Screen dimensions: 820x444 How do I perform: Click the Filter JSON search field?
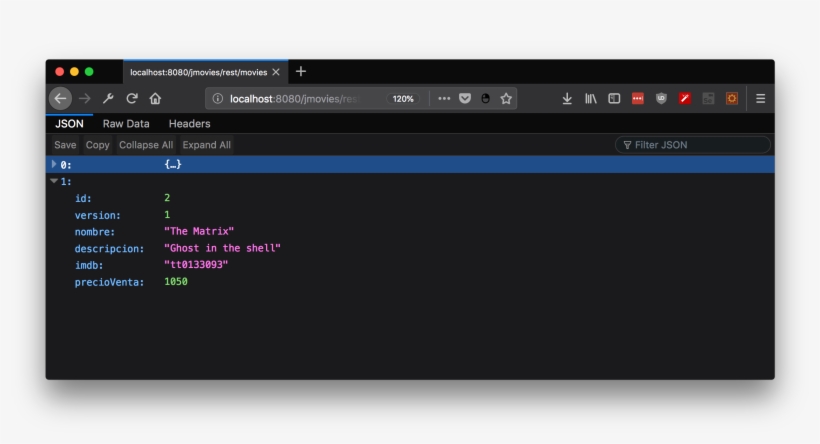pyautogui.click(x=692, y=145)
